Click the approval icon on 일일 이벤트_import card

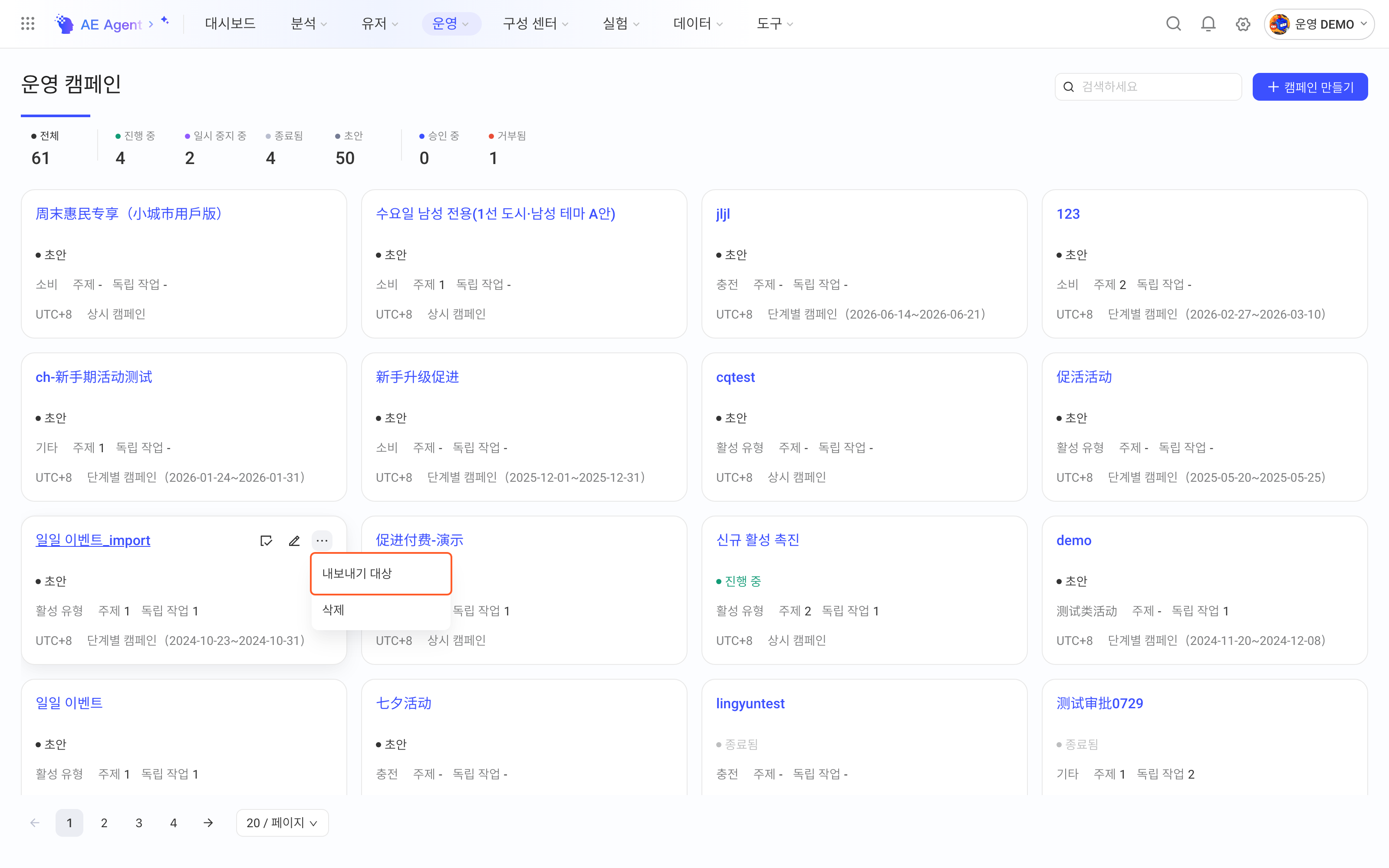point(267,541)
